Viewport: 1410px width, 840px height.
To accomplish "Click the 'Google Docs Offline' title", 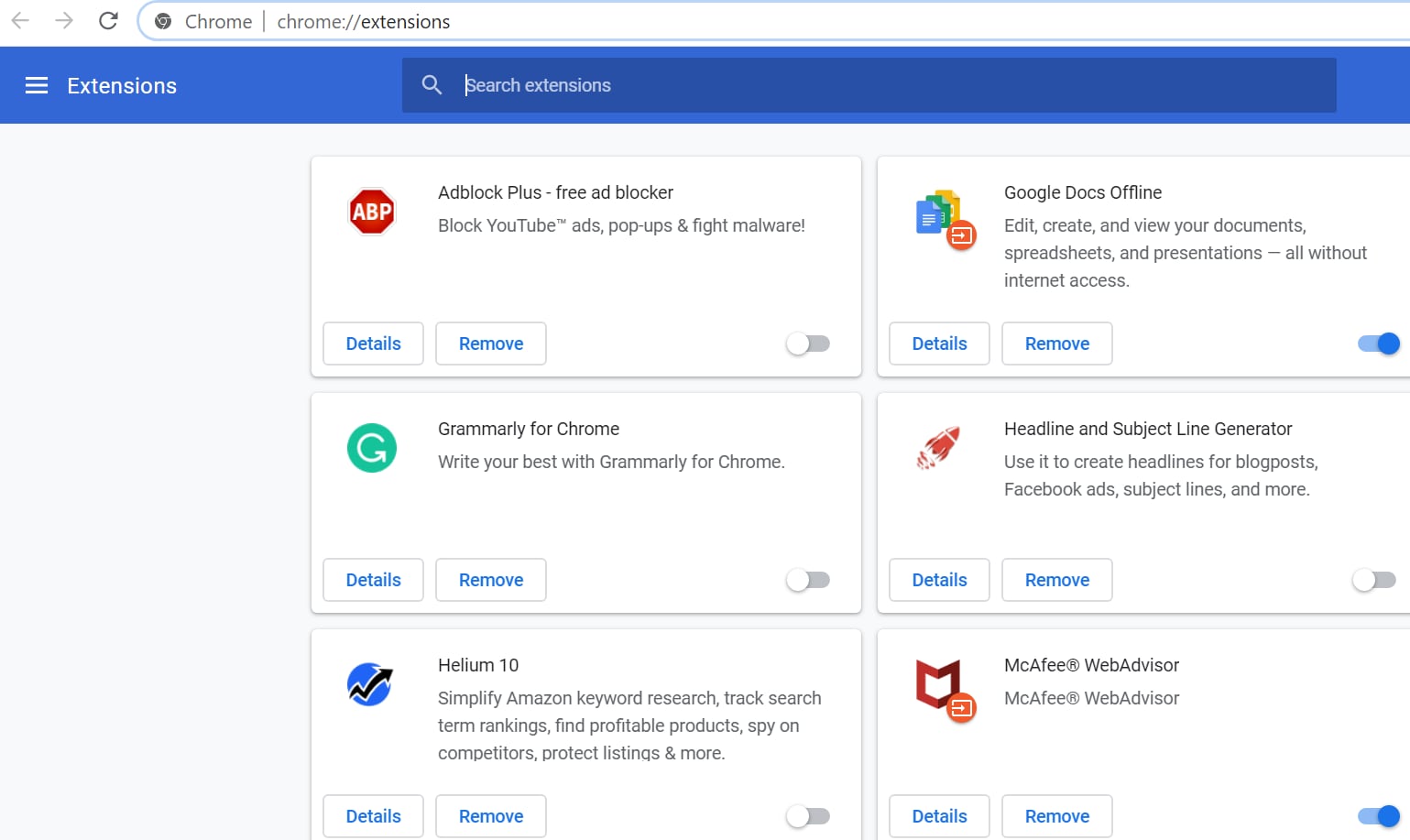I will pos(1083,192).
